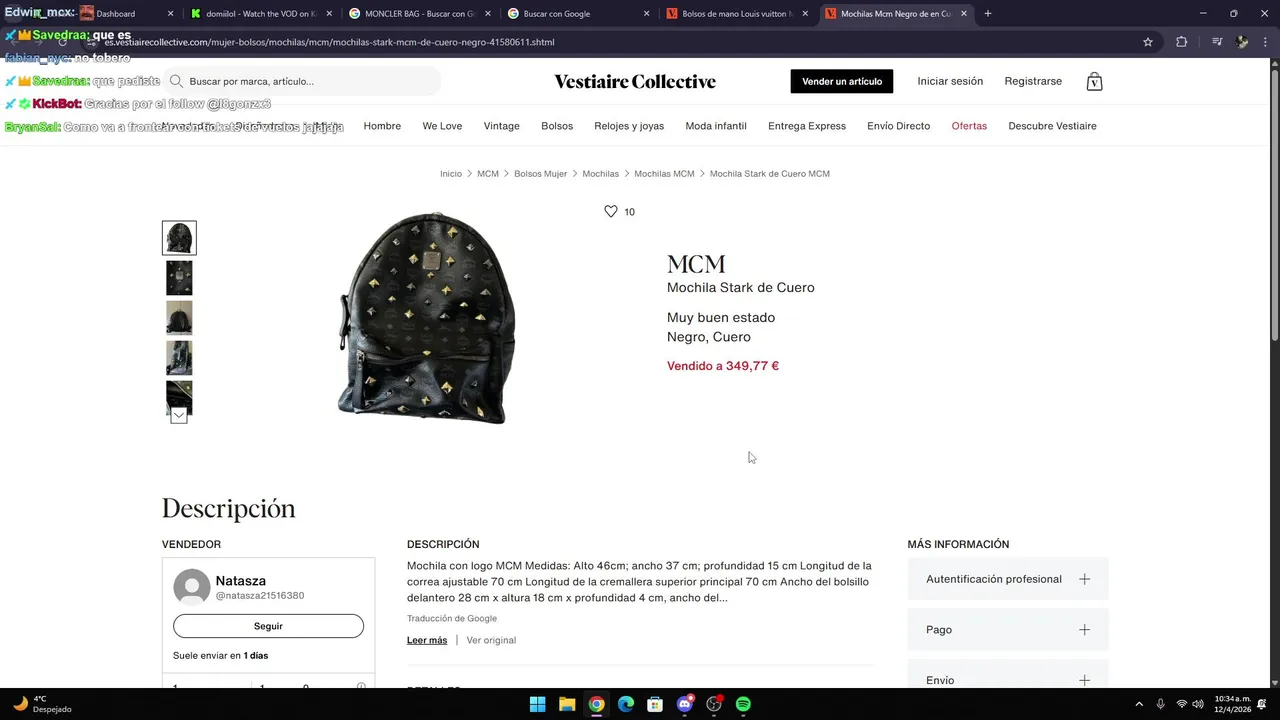This screenshot has width=1280, height=720.
Task: Open a new browser tab
Action: (988, 14)
